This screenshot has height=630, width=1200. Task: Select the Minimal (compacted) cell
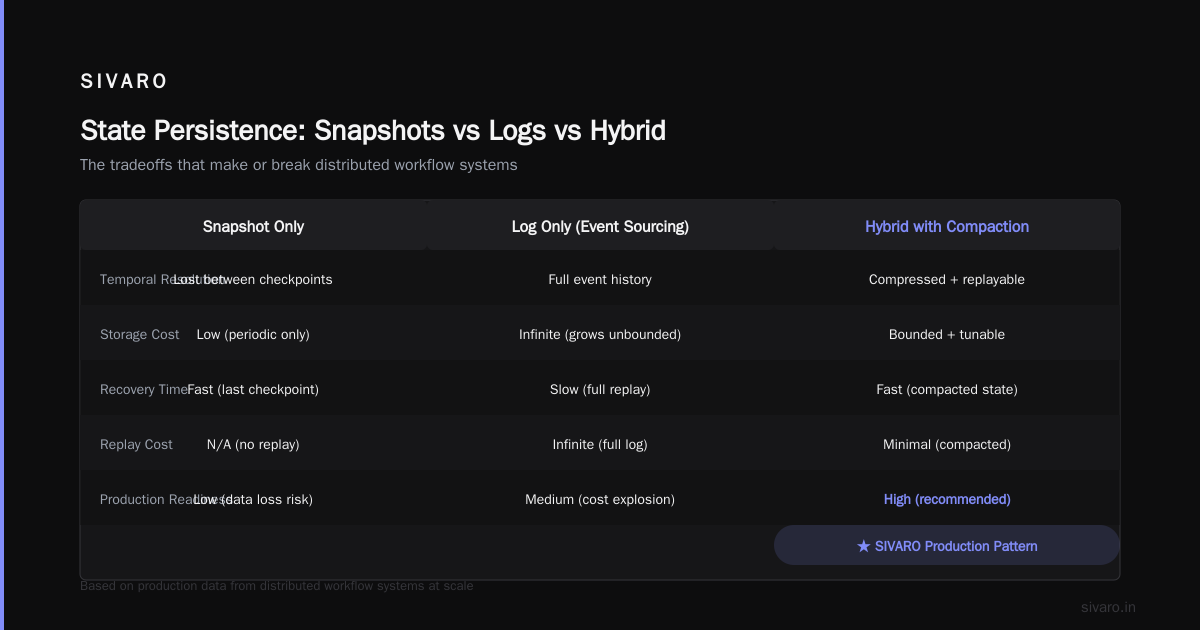click(x=947, y=445)
